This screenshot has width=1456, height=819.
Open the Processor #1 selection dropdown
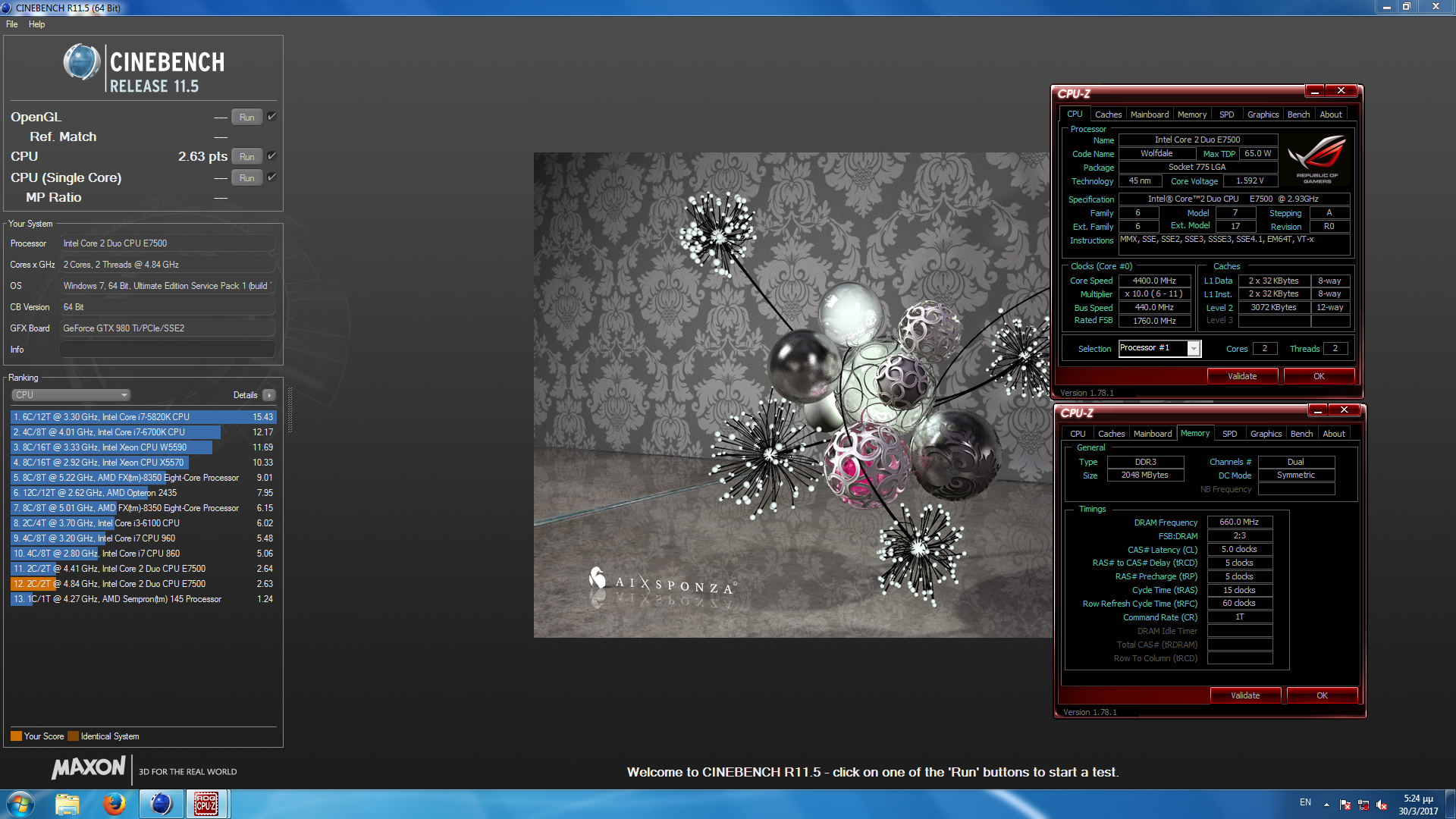click(1194, 348)
